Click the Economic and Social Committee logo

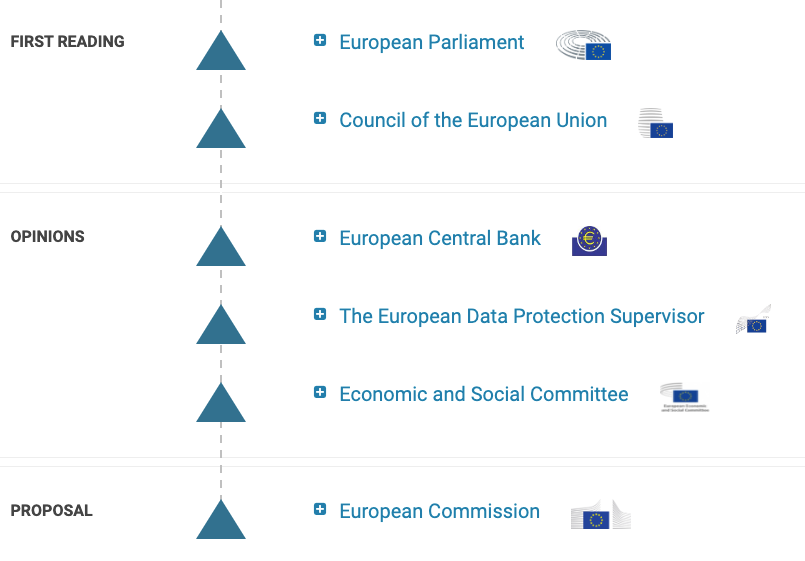coord(684,397)
